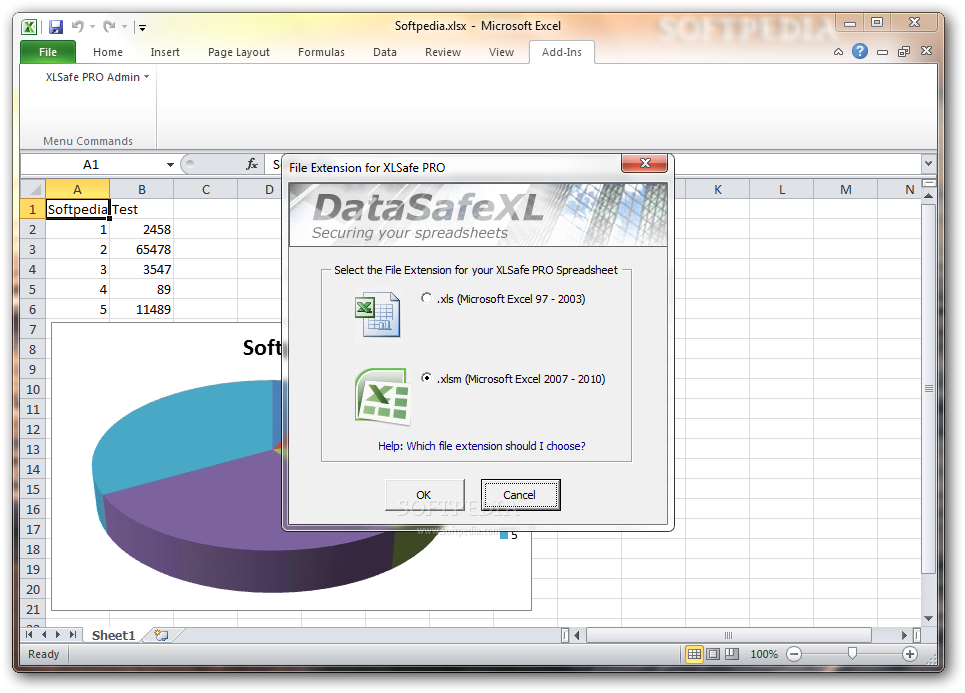
Task: Switch to the Formulas tab
Action: click(321, 52)
